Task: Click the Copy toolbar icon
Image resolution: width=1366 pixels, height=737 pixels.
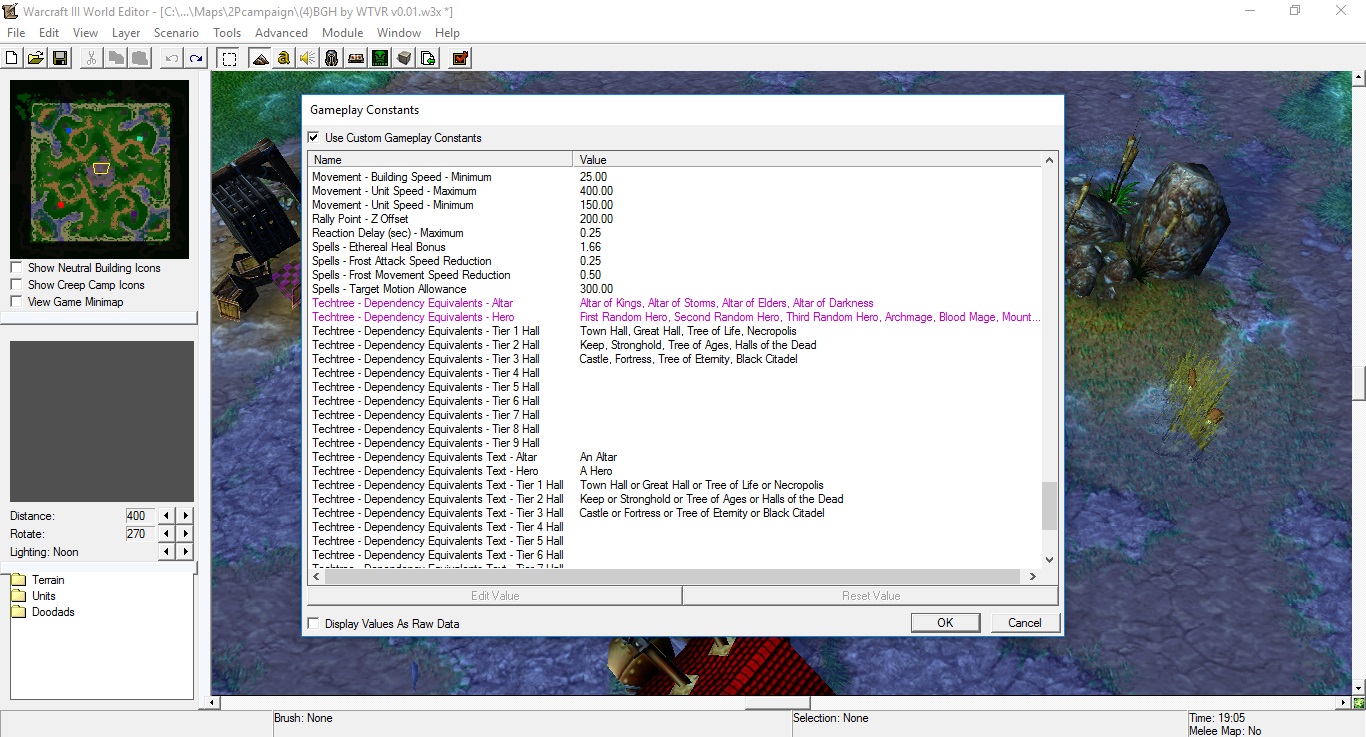Action: [x=116, y=58]
